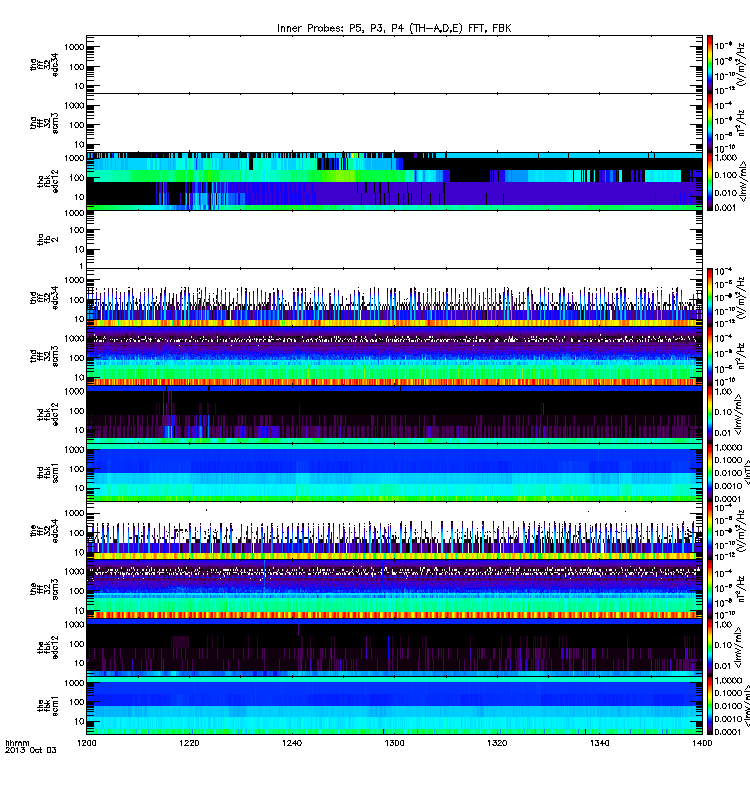The image size is (750, 800).
Task: Click the 'the fff 32 scm3' panel label
Action: (x=44, y=589)
